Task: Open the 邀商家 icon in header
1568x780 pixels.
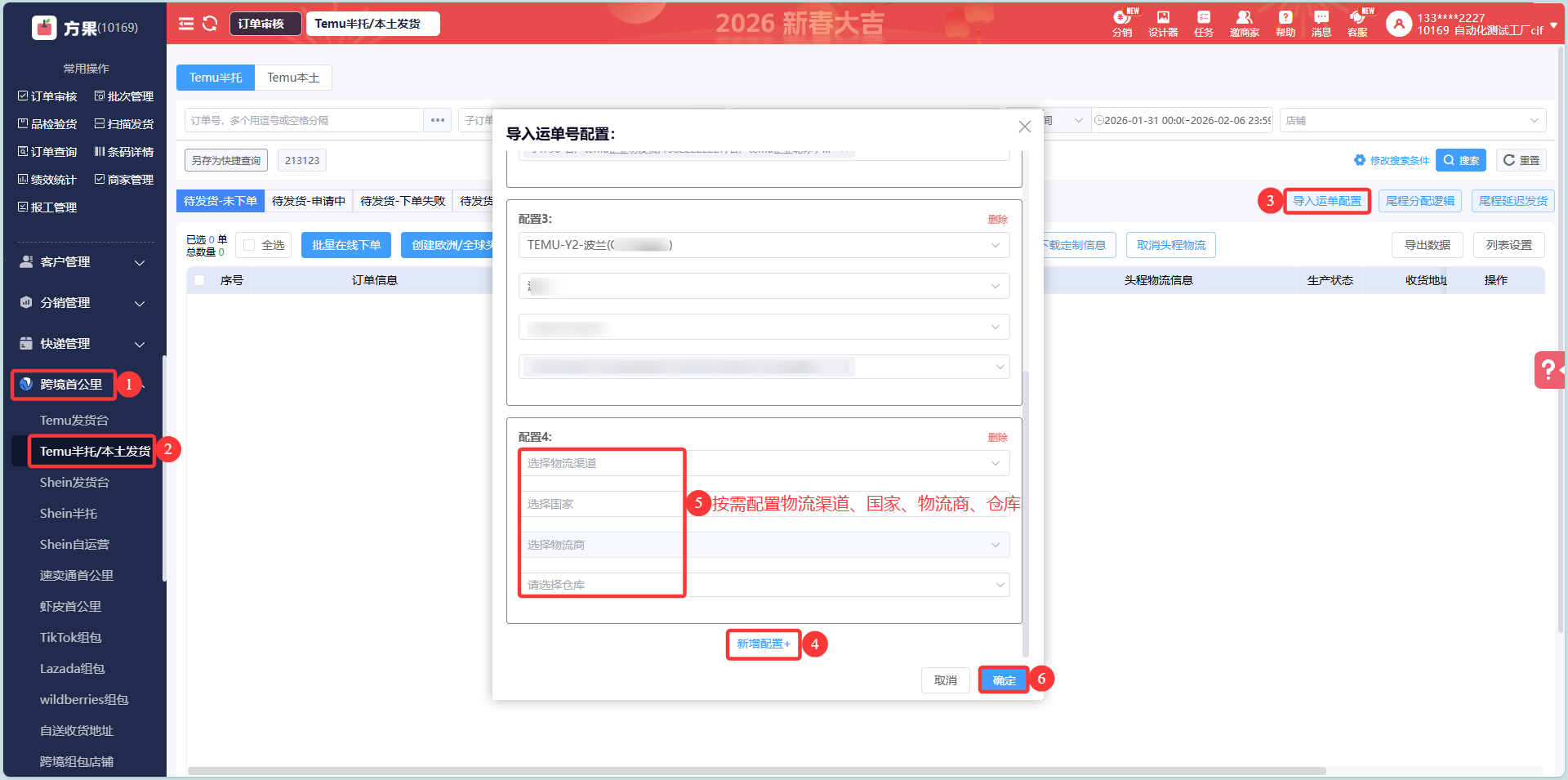Action: pyautogui.click(x=1245, y=23)
